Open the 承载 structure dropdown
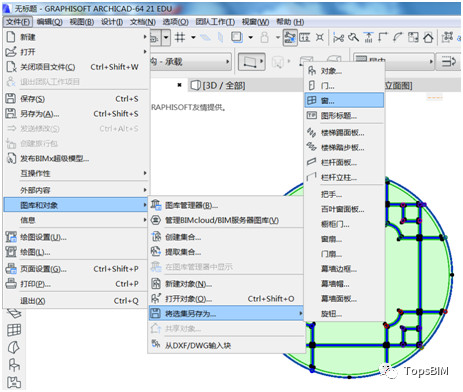 [x=191, y=62]
